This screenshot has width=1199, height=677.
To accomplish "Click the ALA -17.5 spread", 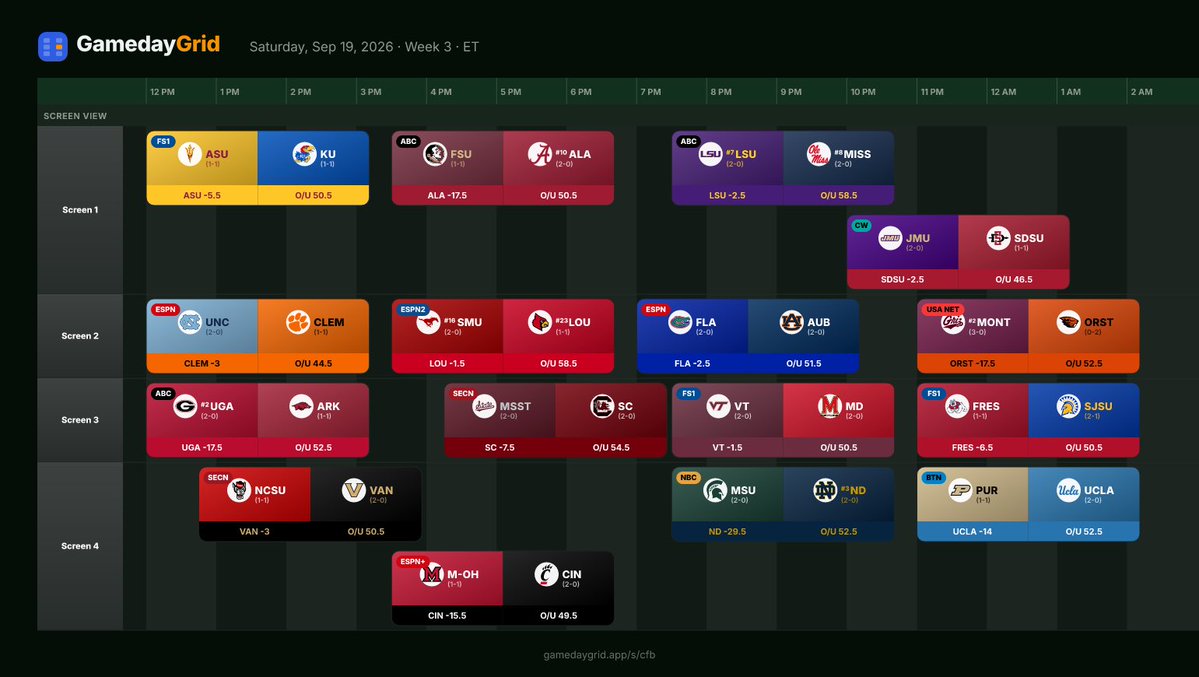I will pyautogui.click(x=447, y=195).
